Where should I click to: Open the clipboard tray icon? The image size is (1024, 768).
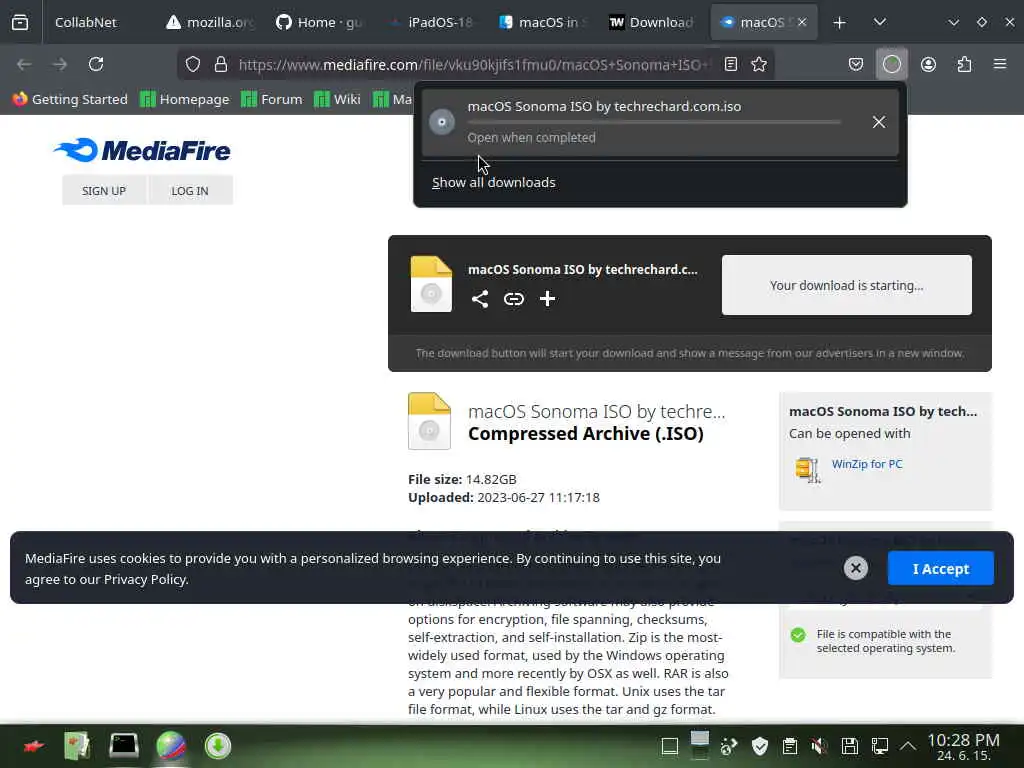[790, 746]
